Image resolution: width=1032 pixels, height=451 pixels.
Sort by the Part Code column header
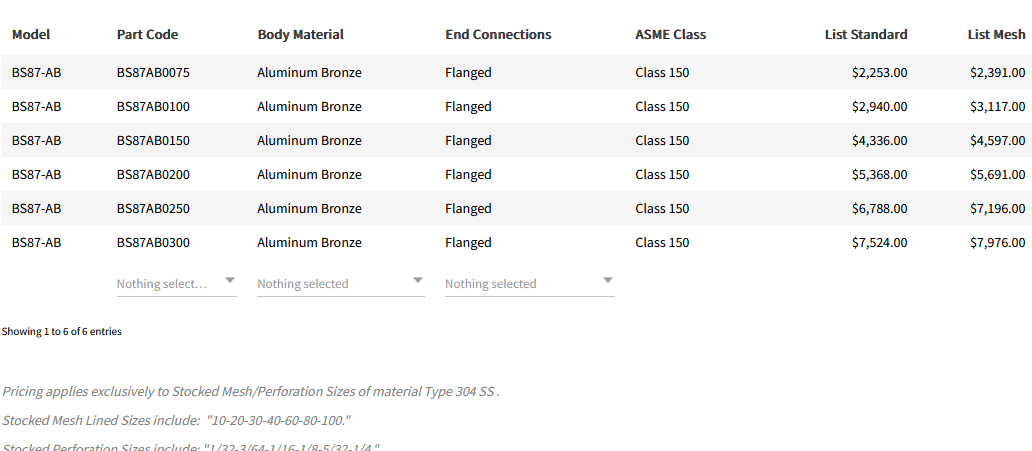point(147,34)
